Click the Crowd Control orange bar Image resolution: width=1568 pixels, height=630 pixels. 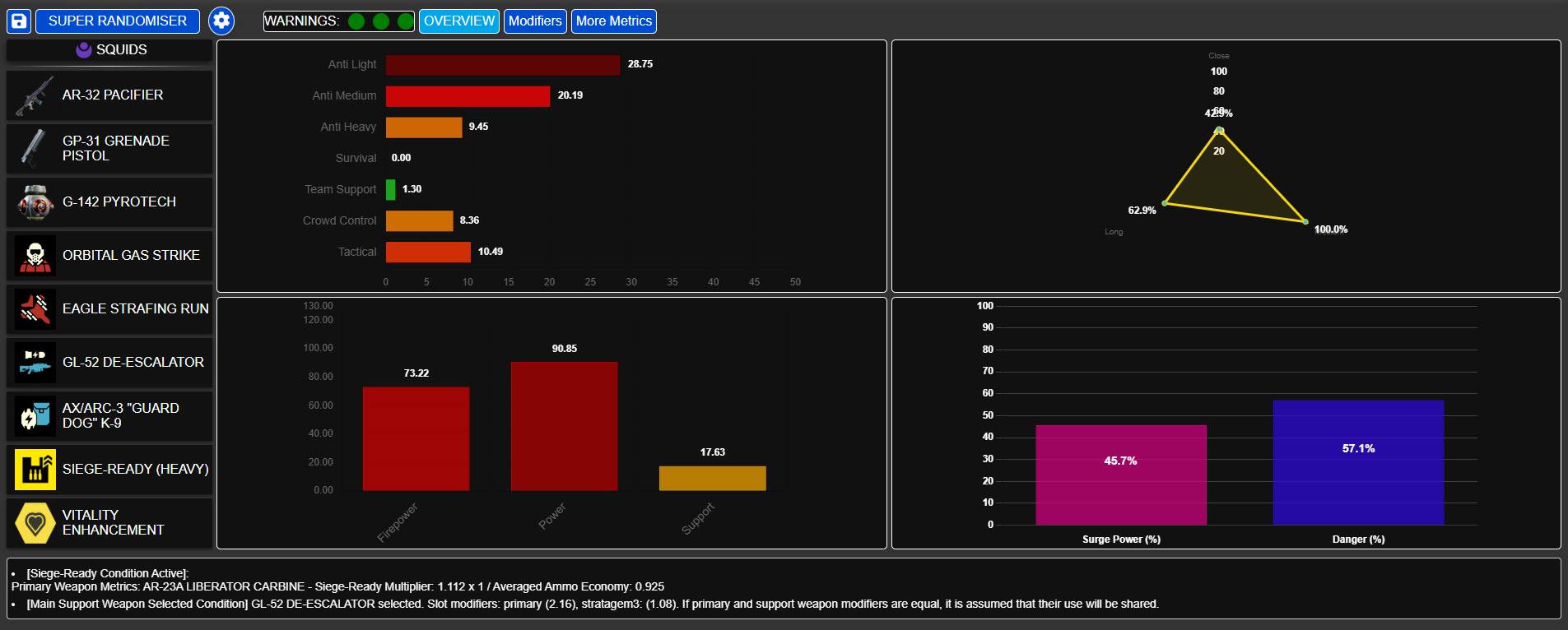pos(420,221)
